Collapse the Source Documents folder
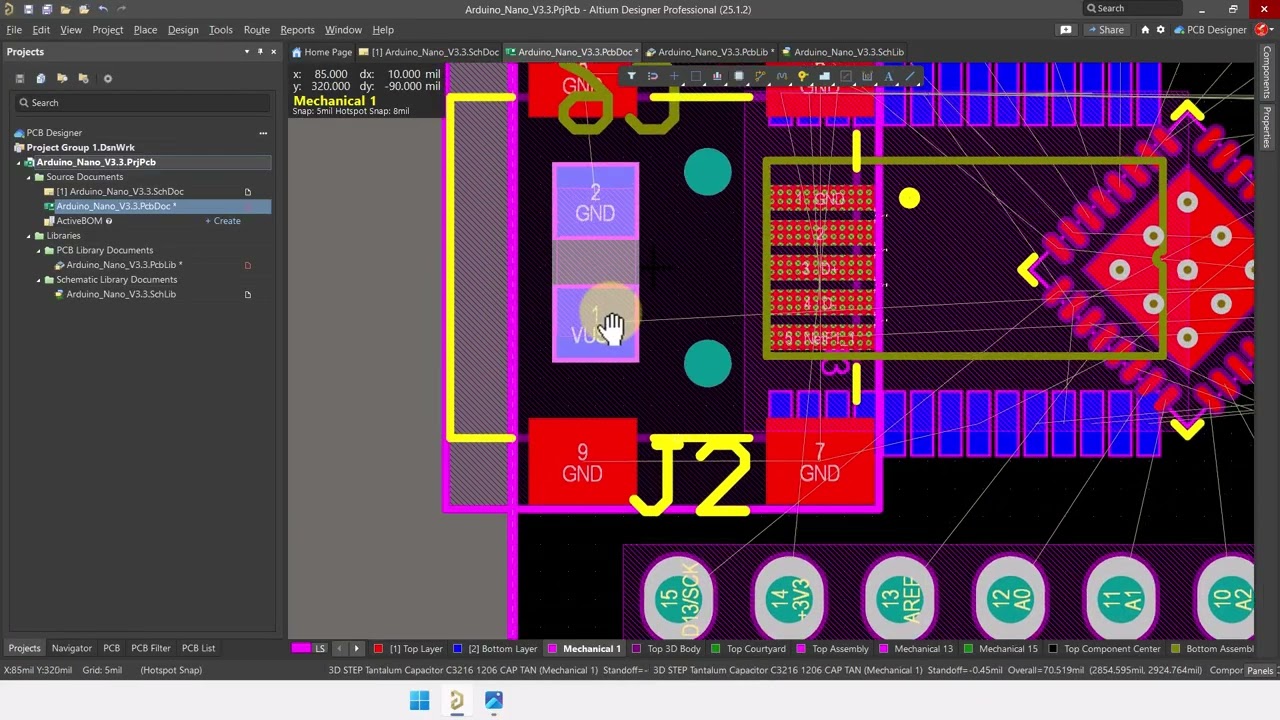 coord(29,177)
